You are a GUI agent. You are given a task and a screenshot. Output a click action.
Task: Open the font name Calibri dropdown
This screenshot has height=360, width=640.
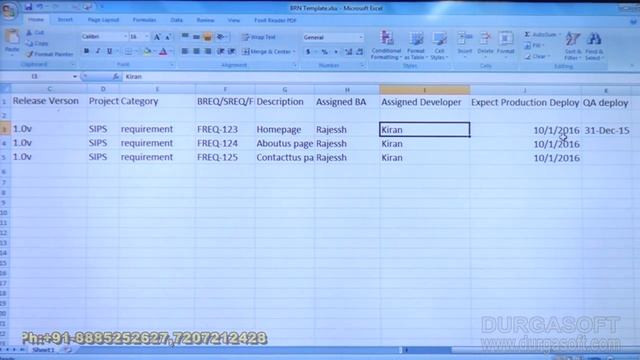[125, 37]
